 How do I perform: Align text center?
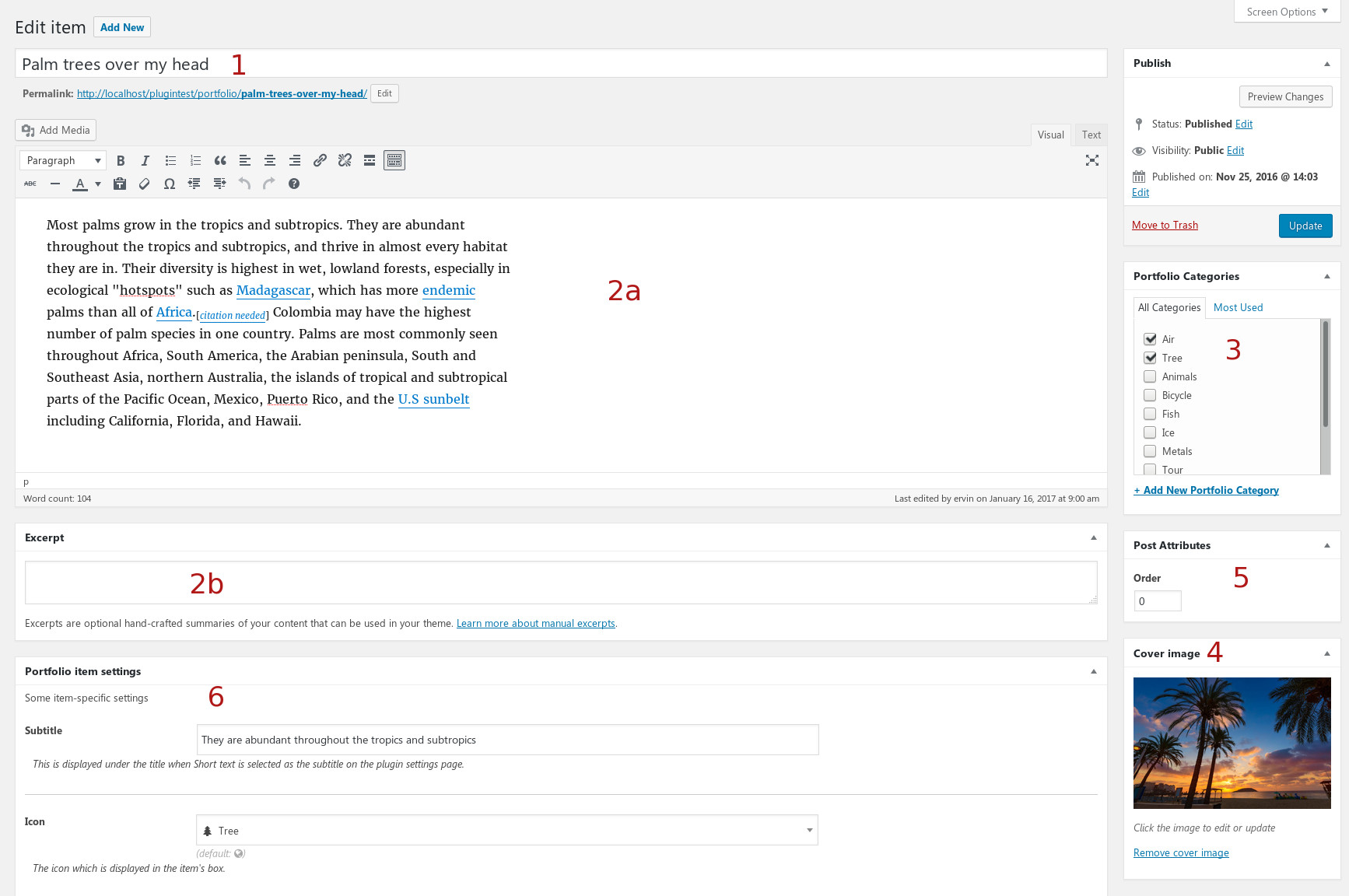270,160
